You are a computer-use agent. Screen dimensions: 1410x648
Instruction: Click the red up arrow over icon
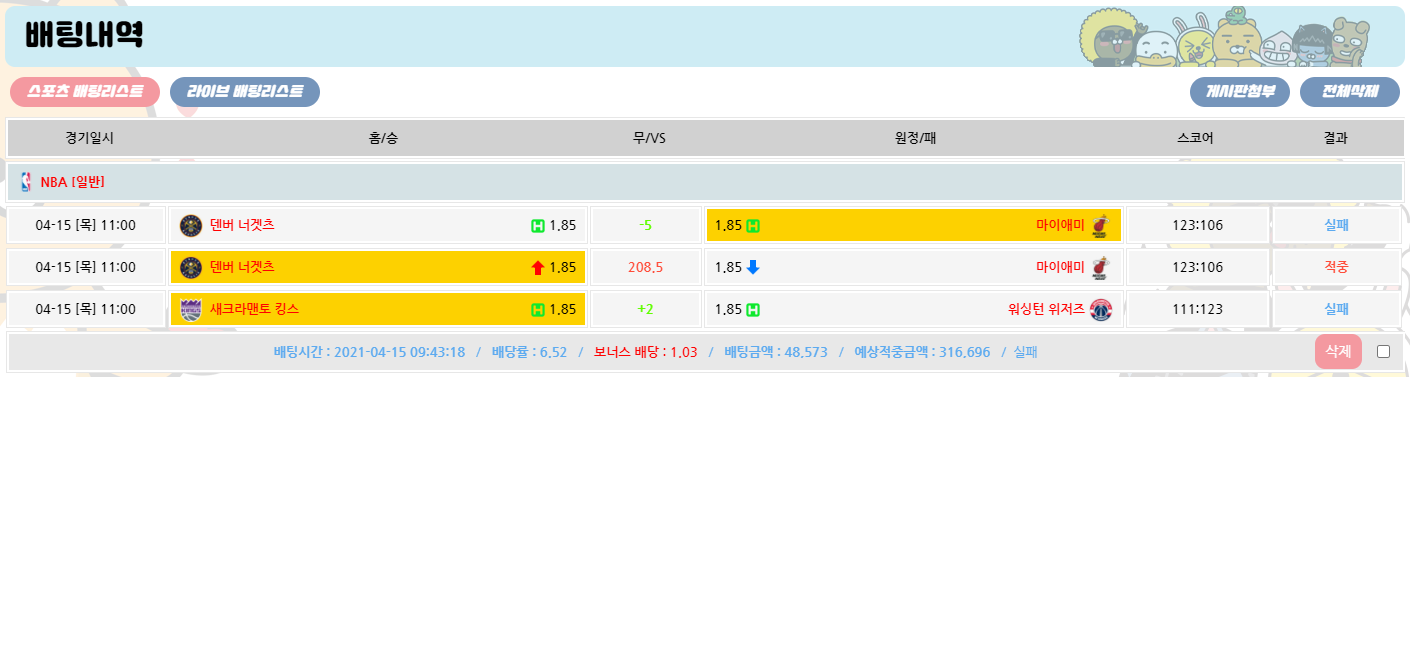(x=538, y=268)
